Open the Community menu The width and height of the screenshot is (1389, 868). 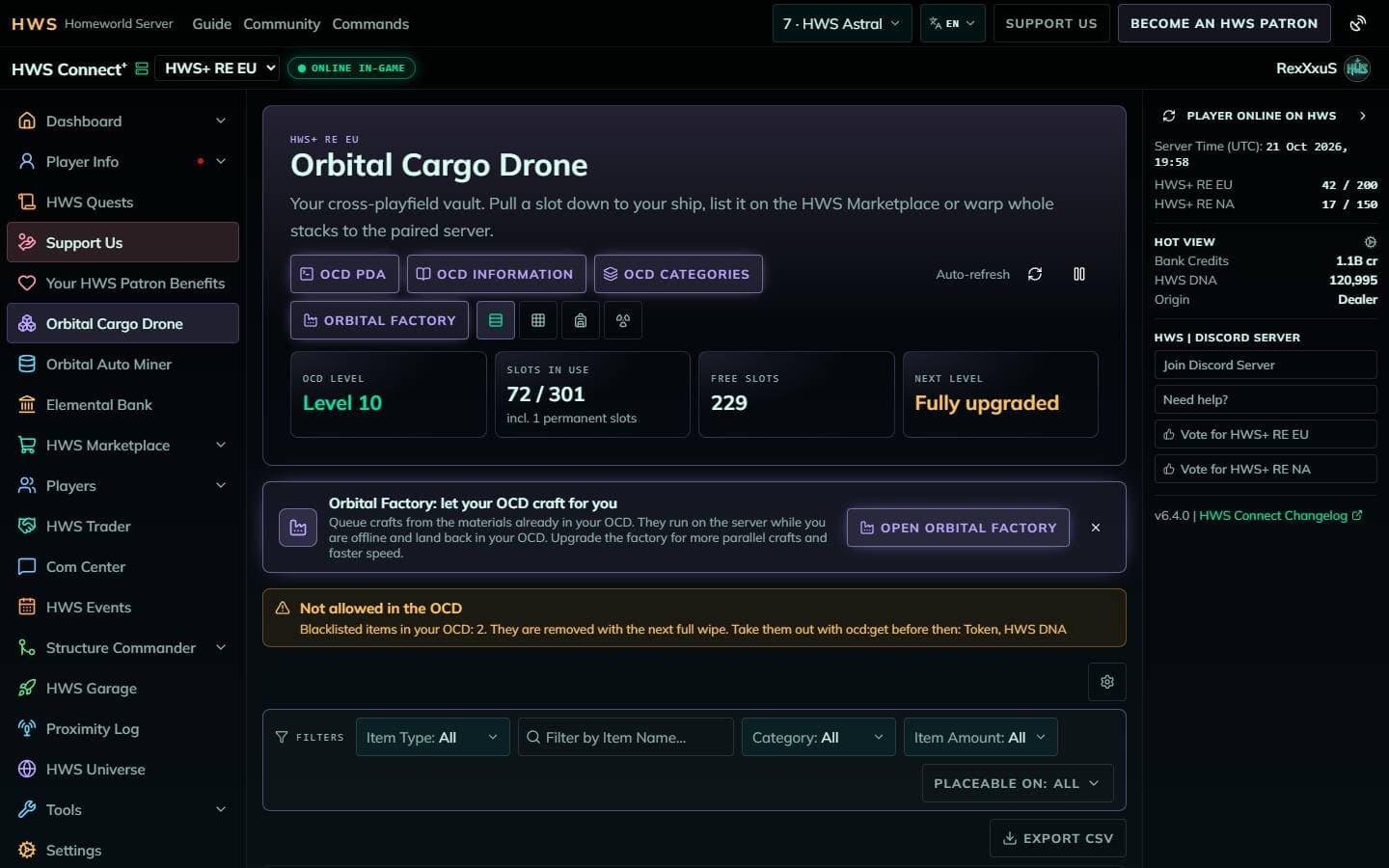(282, 23)
